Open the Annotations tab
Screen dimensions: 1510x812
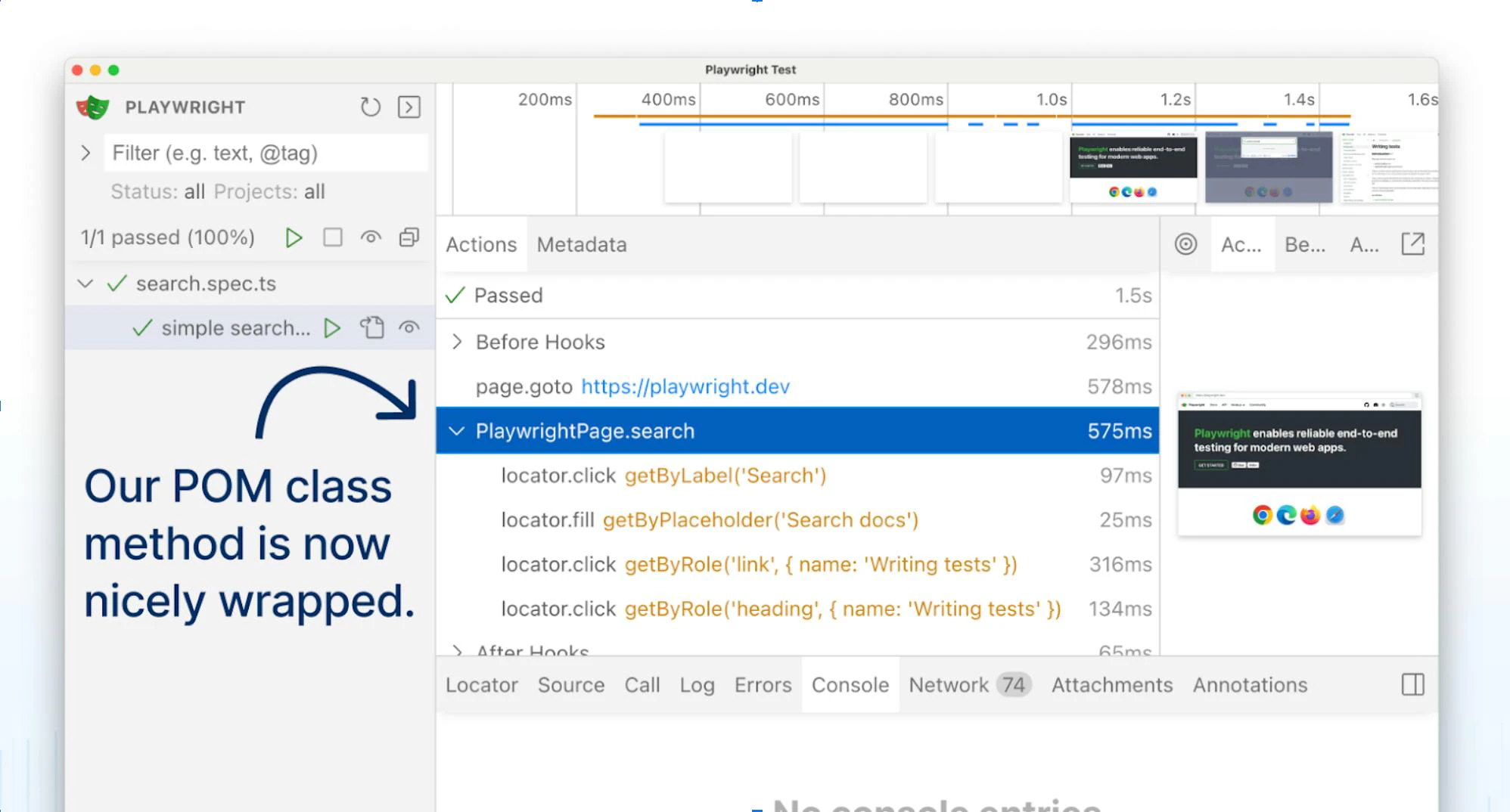pos(1250,685)
